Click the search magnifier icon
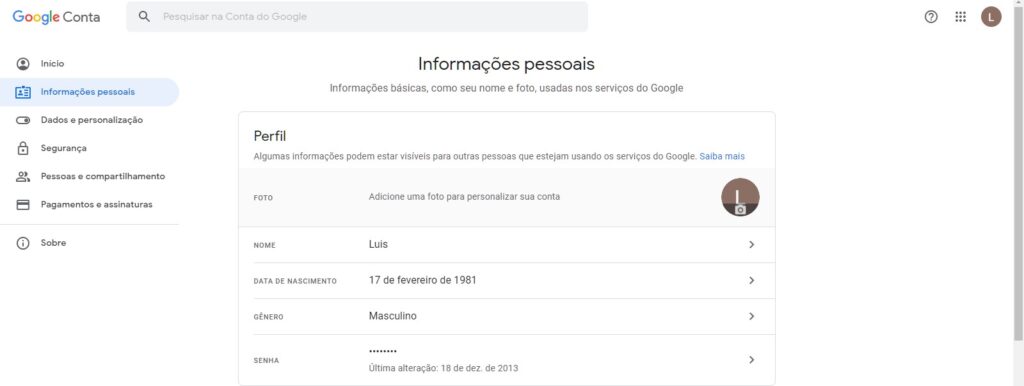This screenshot has height=386, width=1024. click(144, 17)
